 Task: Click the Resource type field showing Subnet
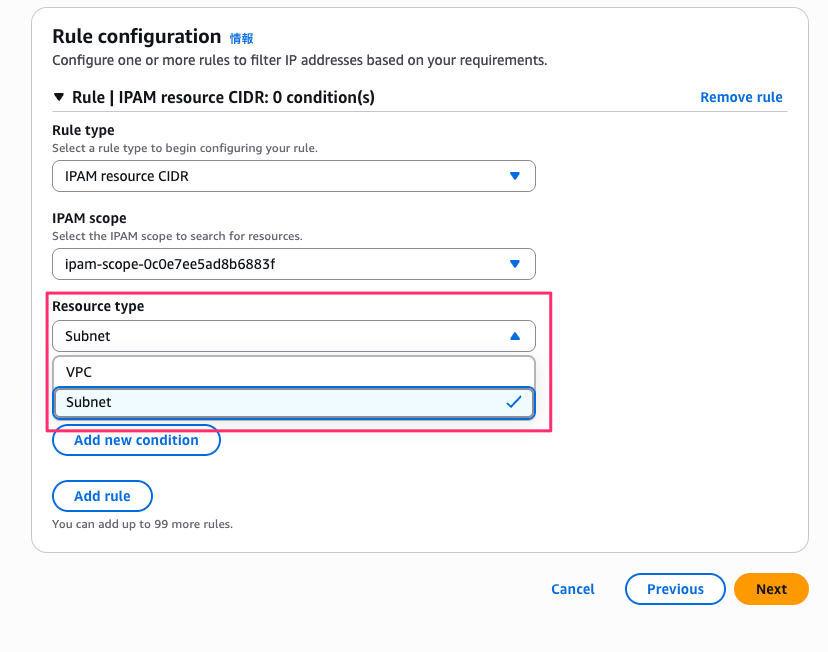point(280,336)
